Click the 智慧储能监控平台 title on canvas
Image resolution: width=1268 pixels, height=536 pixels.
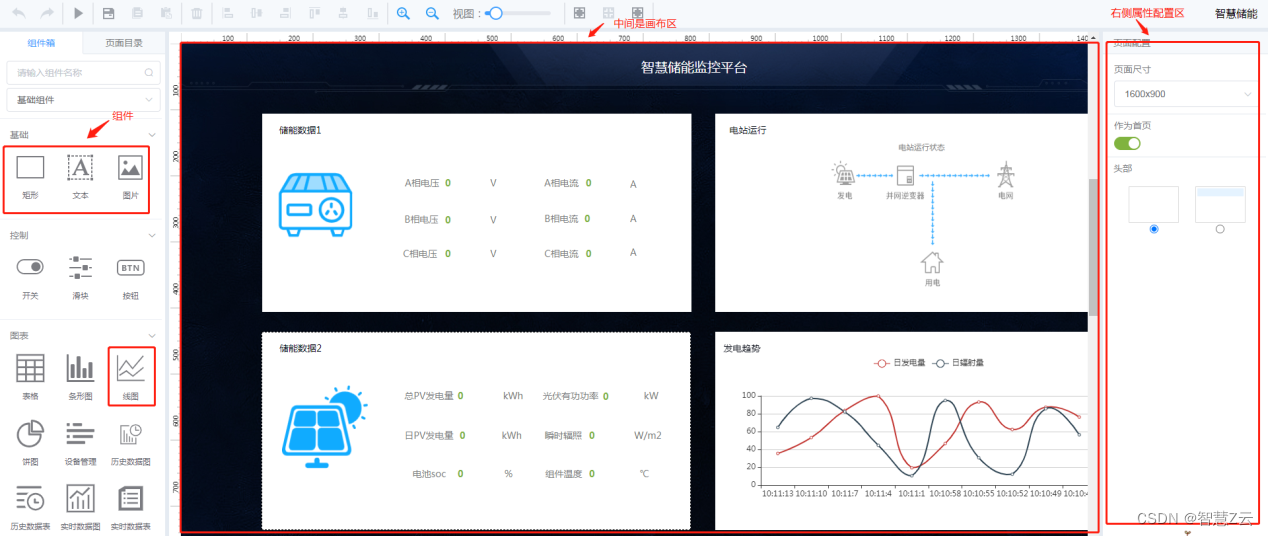click(694, 68)
